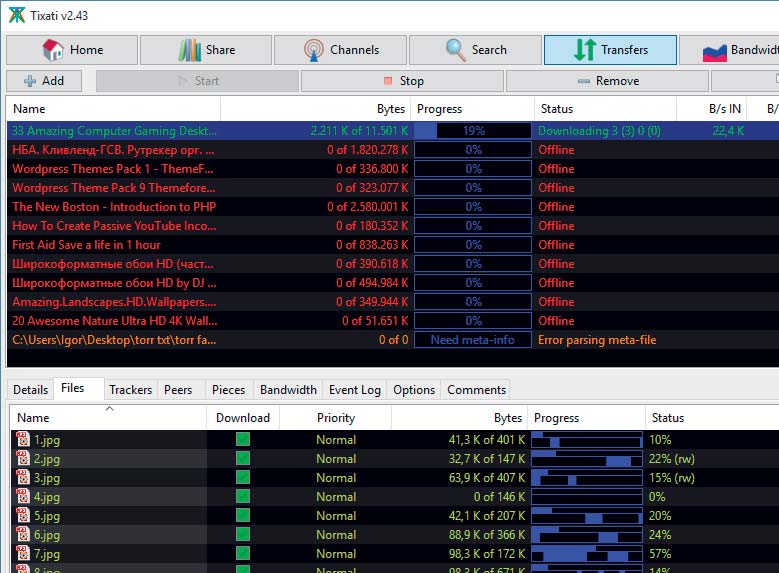Toggle download checkbox for 7.jpg
Screen dimensions: 779x573
[x=243, y=553]
